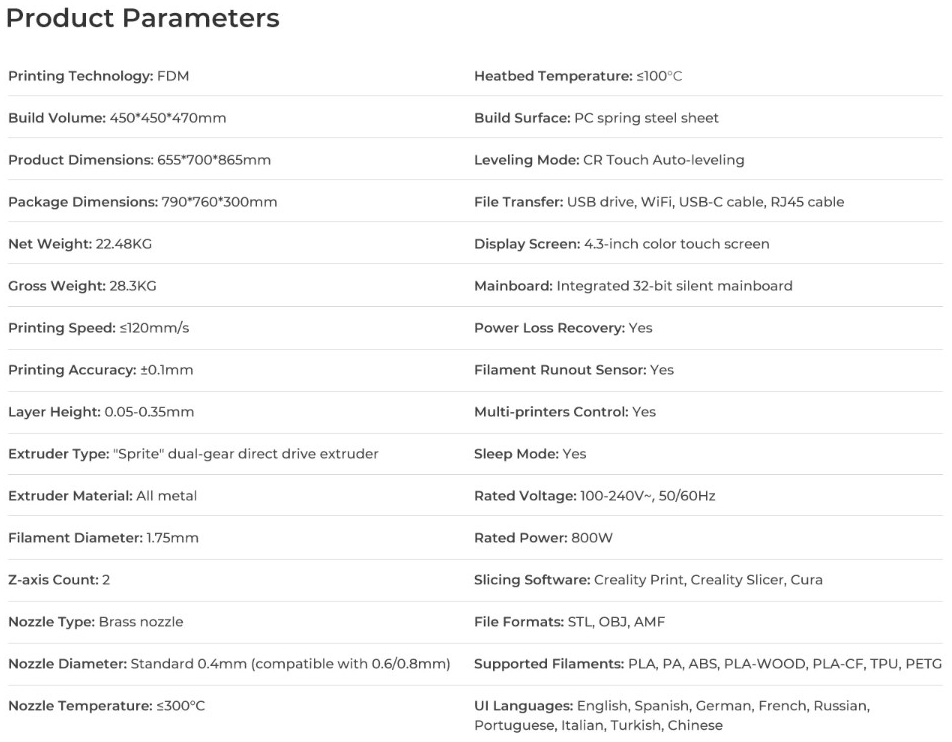Click the Product Parameters heading
Viewport: 952px width, 742px height.
pyautogui.click(x=143, y=18)
